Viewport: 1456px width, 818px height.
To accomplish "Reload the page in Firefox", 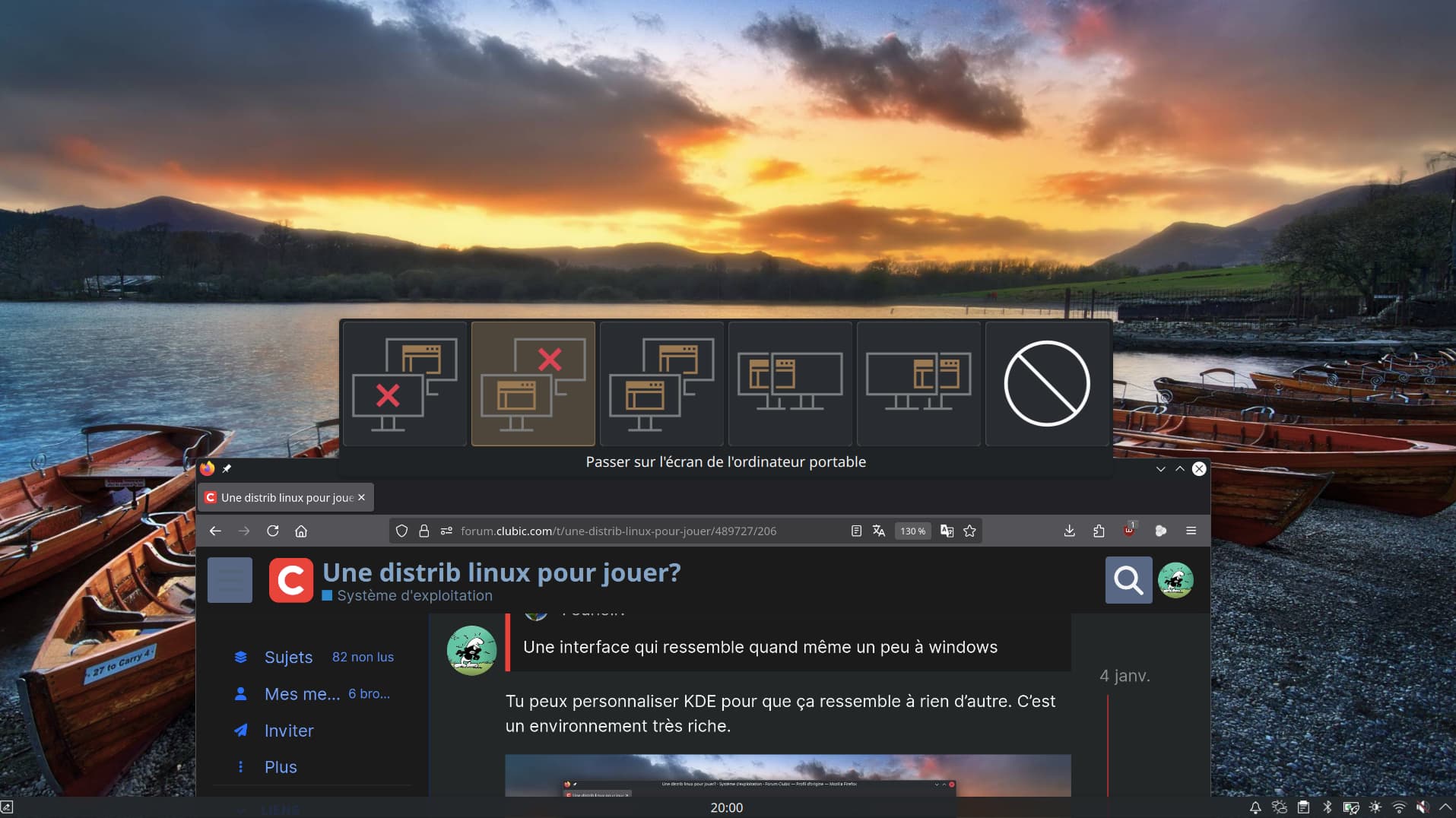I will pos(272,531).
